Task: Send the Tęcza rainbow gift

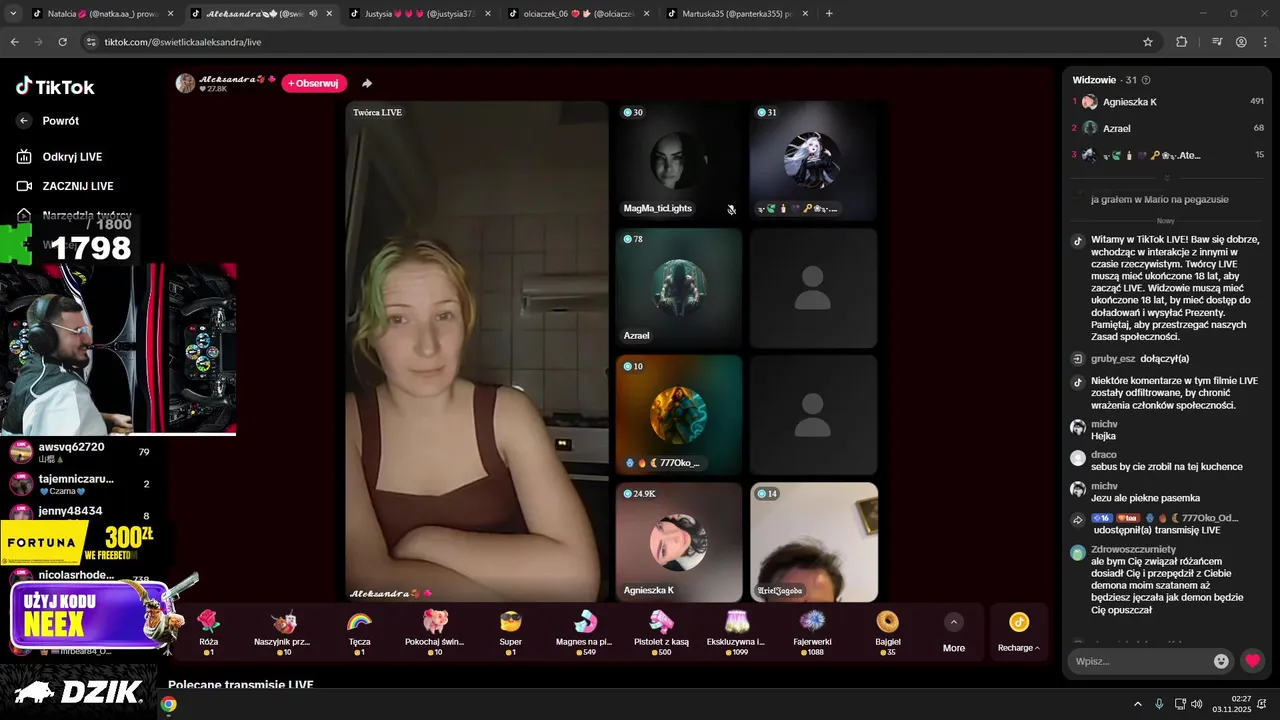Action: click(359, 632)
